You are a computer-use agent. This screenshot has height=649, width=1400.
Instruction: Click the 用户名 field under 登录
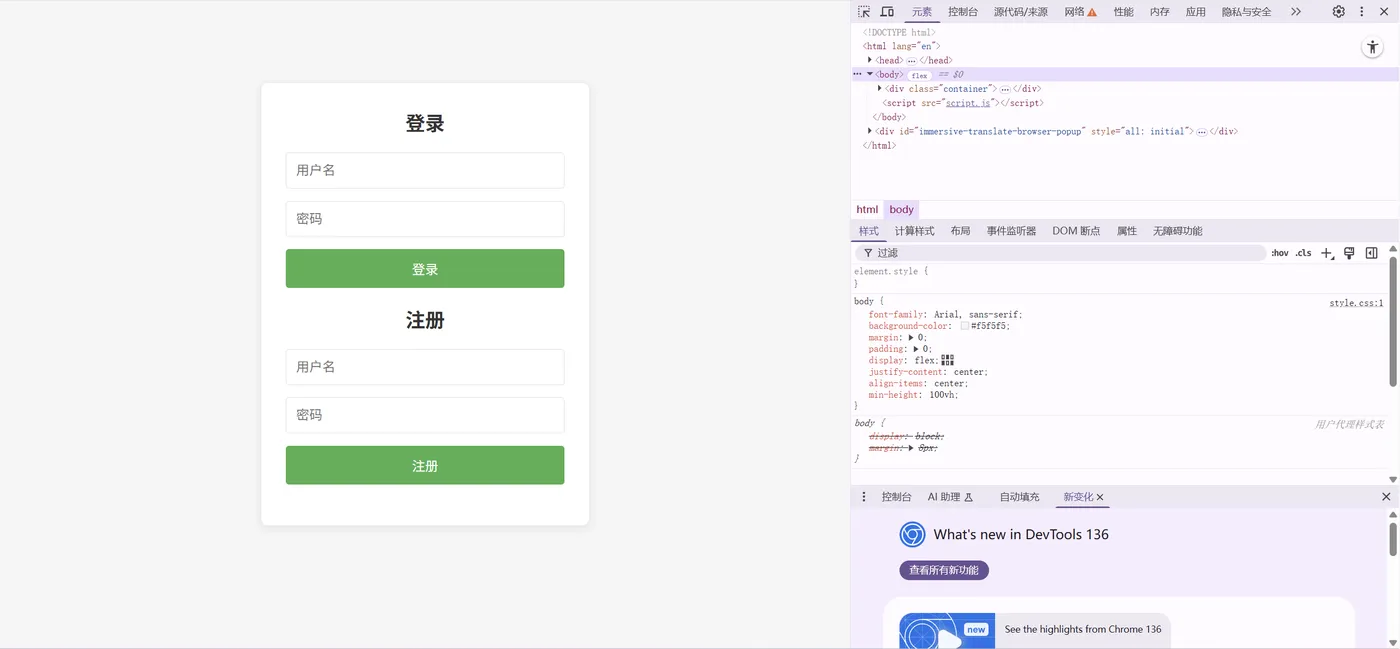tap(425, 170)
